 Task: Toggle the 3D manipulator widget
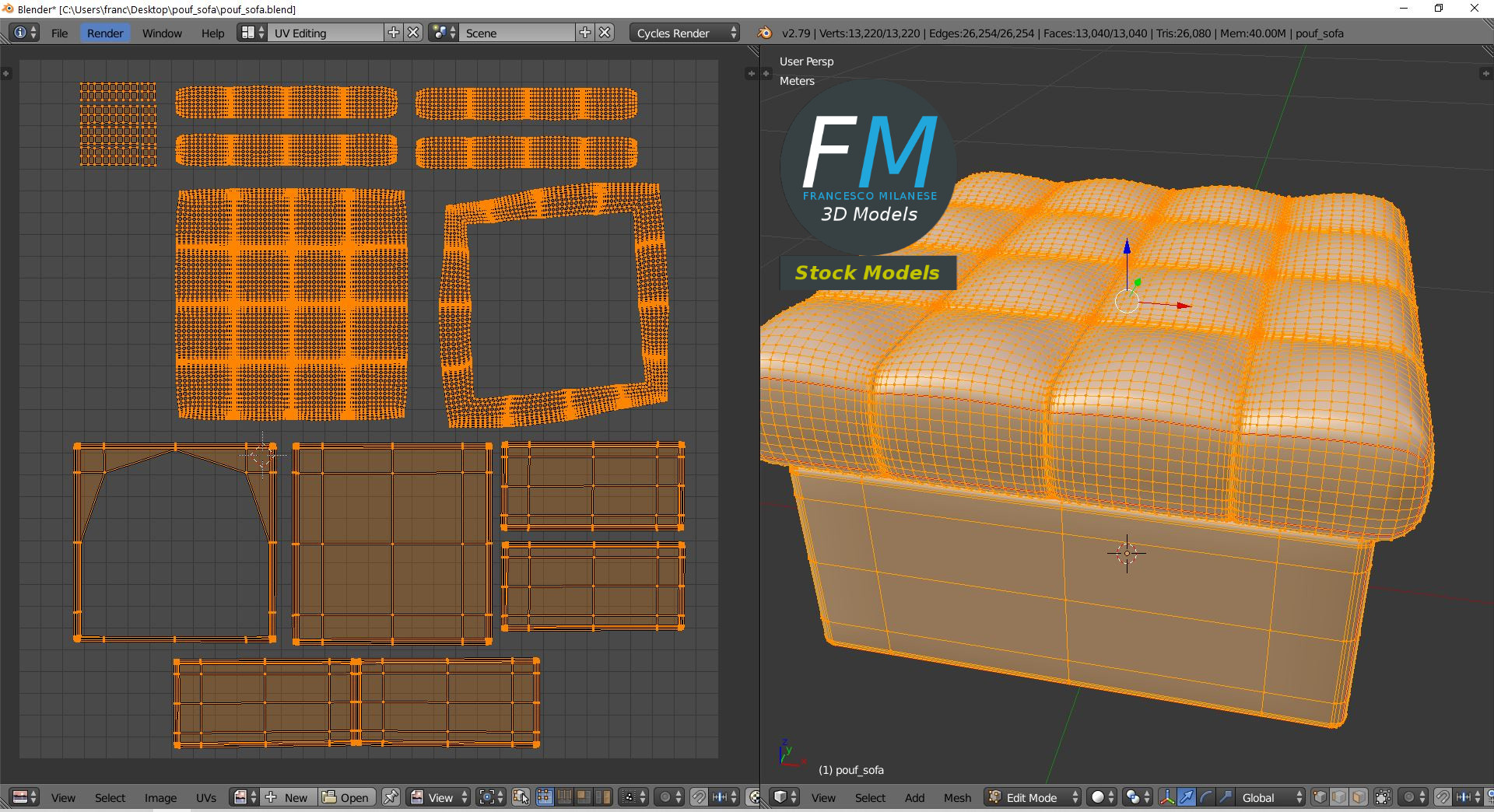(1167, 797)
